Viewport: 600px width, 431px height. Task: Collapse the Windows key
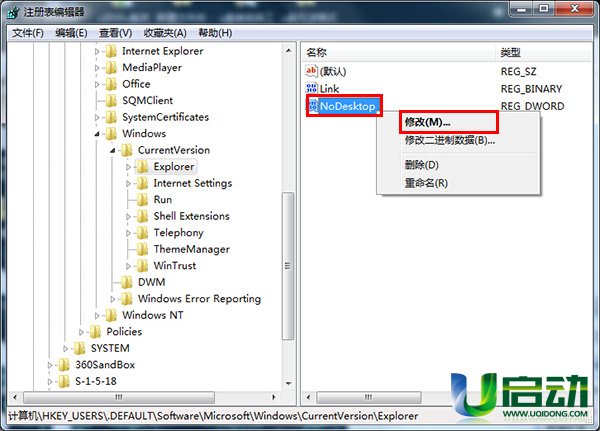(97, 134)
